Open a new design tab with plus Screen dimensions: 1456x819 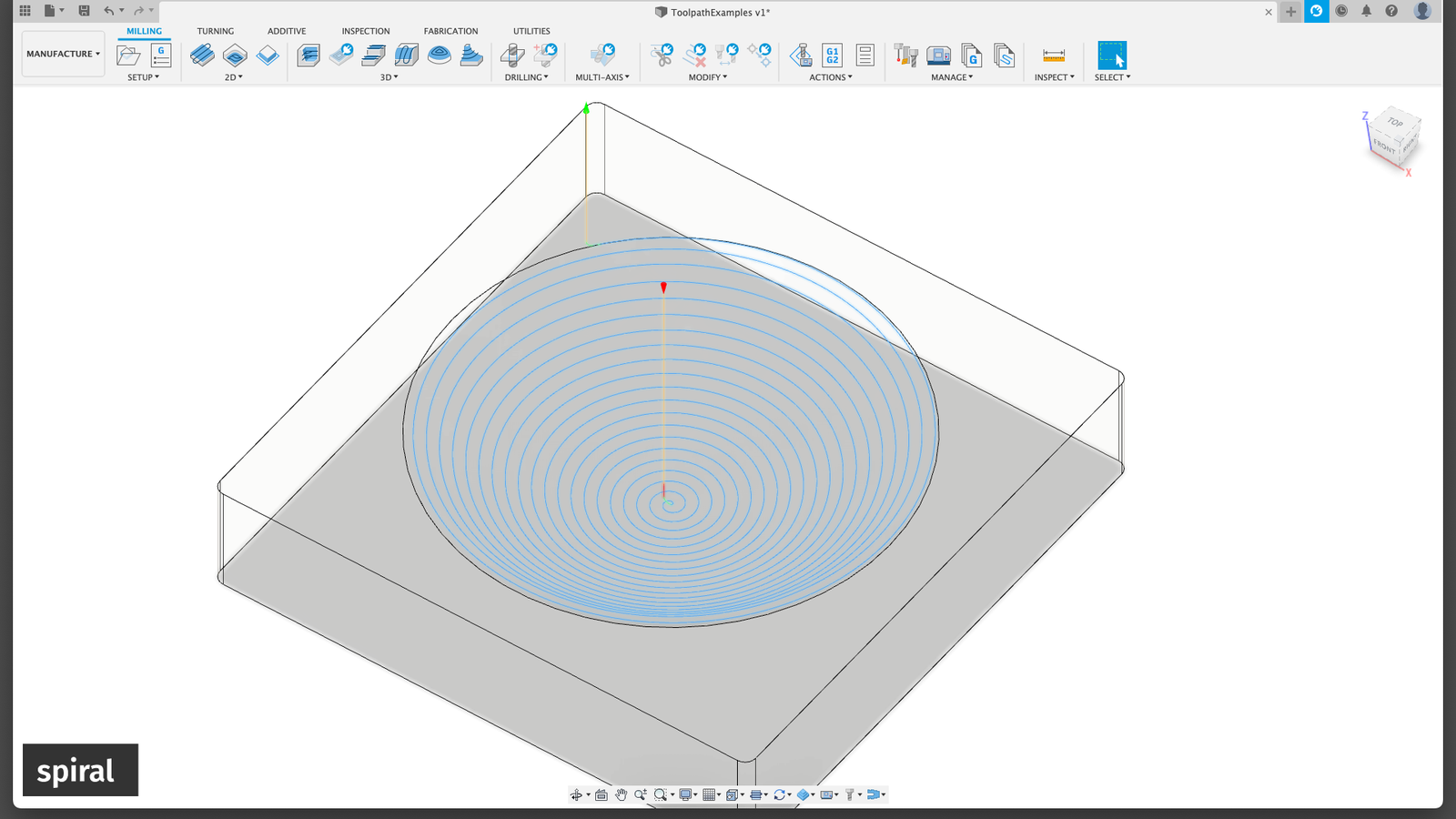click(x=1290, y=12)
